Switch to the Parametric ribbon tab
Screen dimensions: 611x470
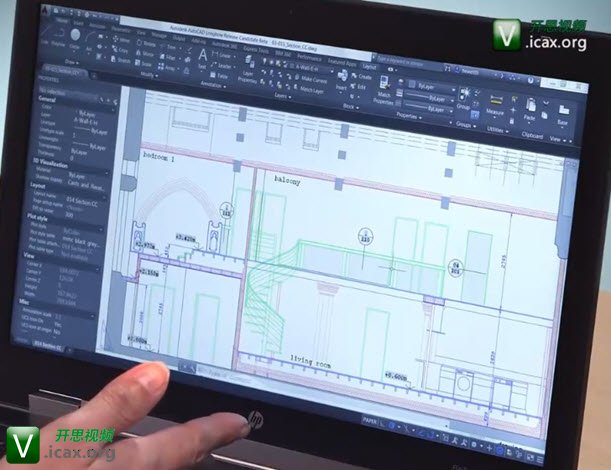[121, 29]
